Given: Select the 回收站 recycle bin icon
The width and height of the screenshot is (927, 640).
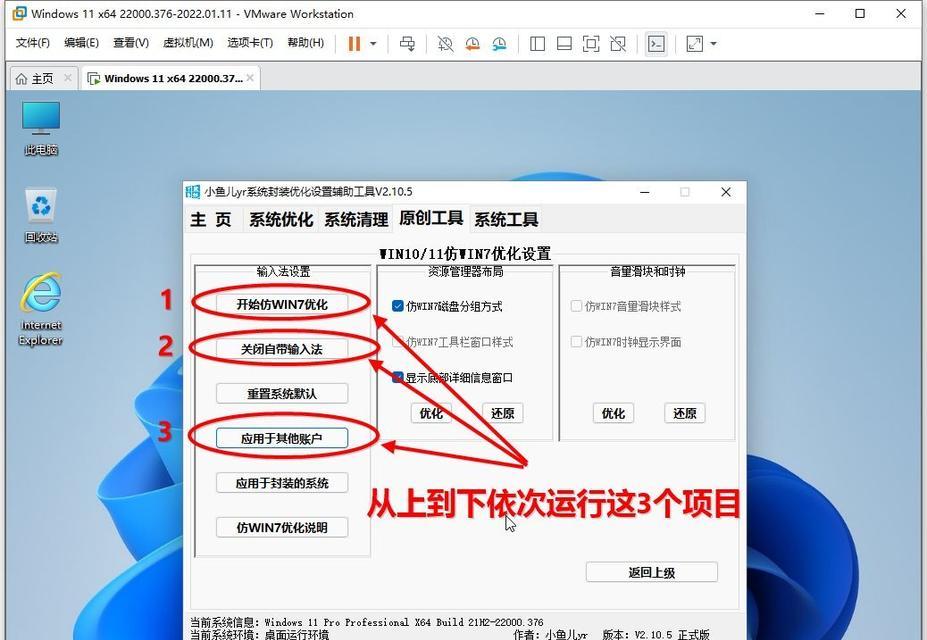Looking at the screenshot, I should coord(41,216).
